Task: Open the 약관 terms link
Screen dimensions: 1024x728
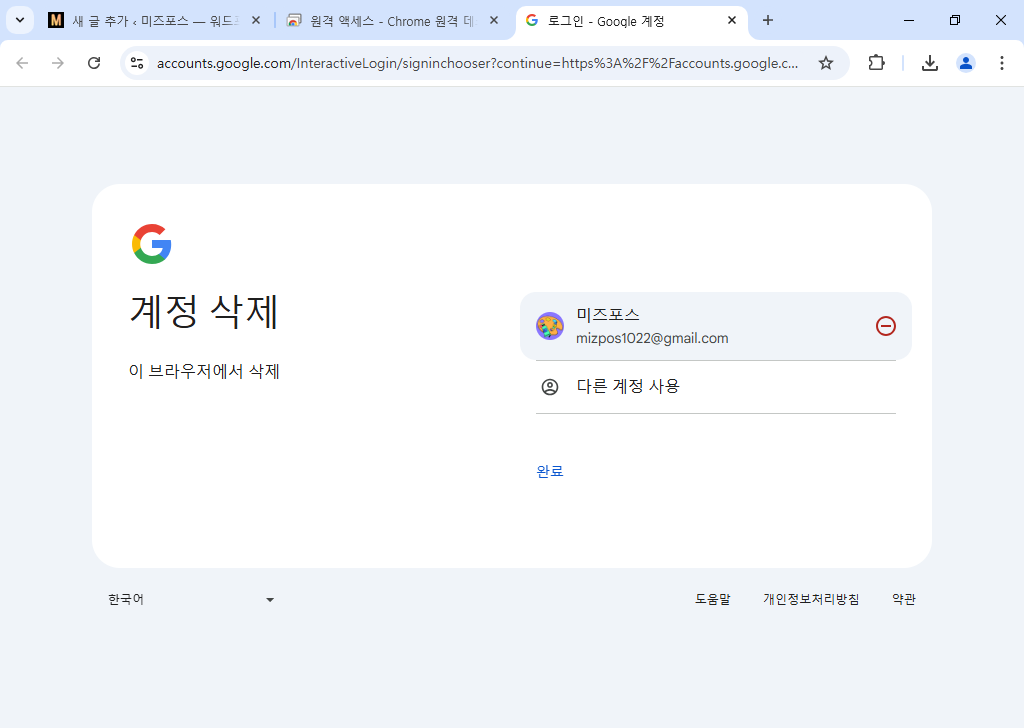Action: [x=904, y=599]
